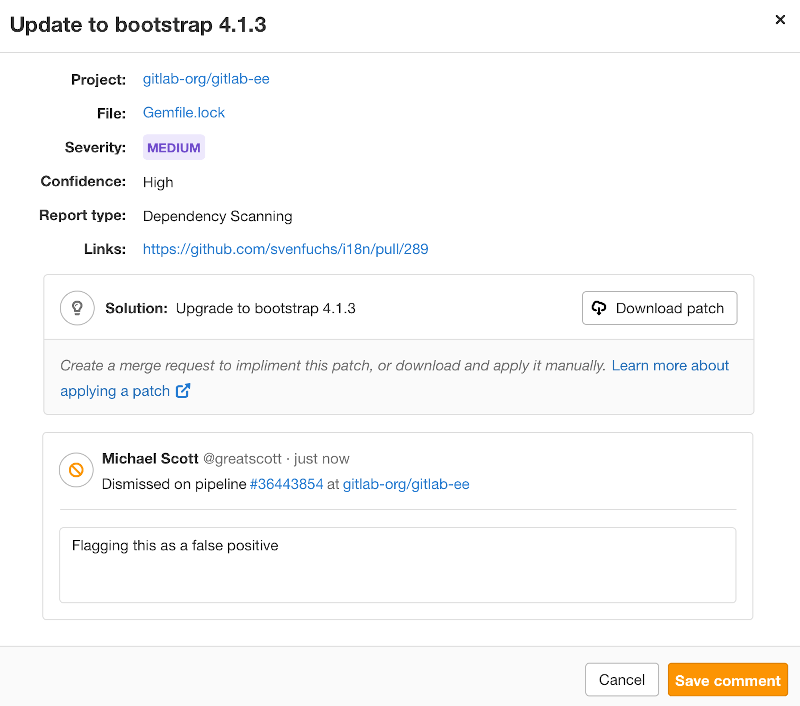Screen dimensions: 800x706
Task: Click the lightbulb icon beside Solution
Action: click(x=77, y=308)
